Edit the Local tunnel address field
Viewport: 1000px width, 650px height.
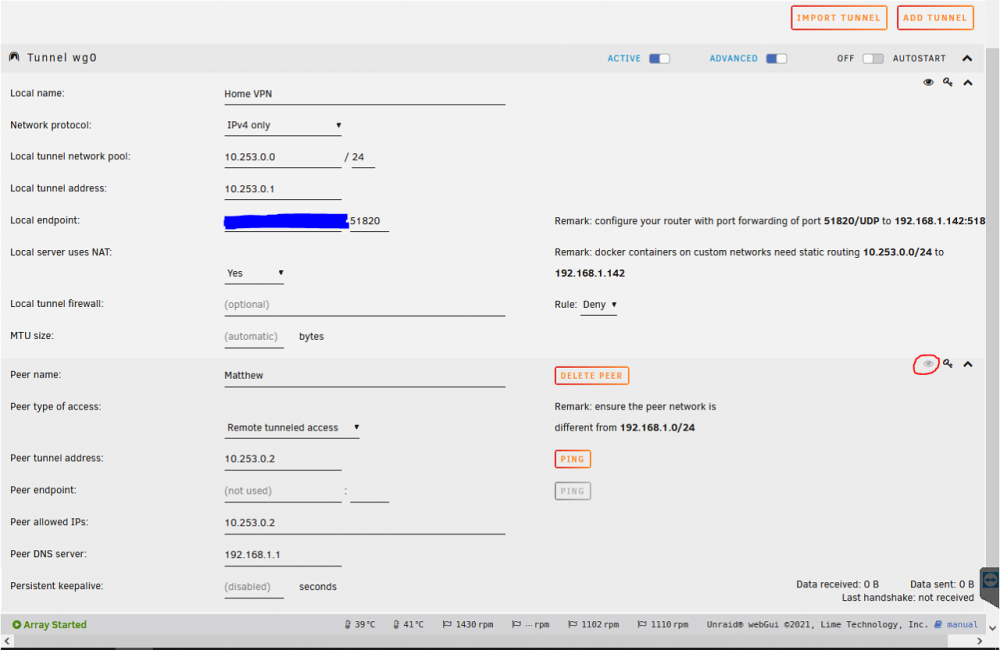click(x=283, y=189)
